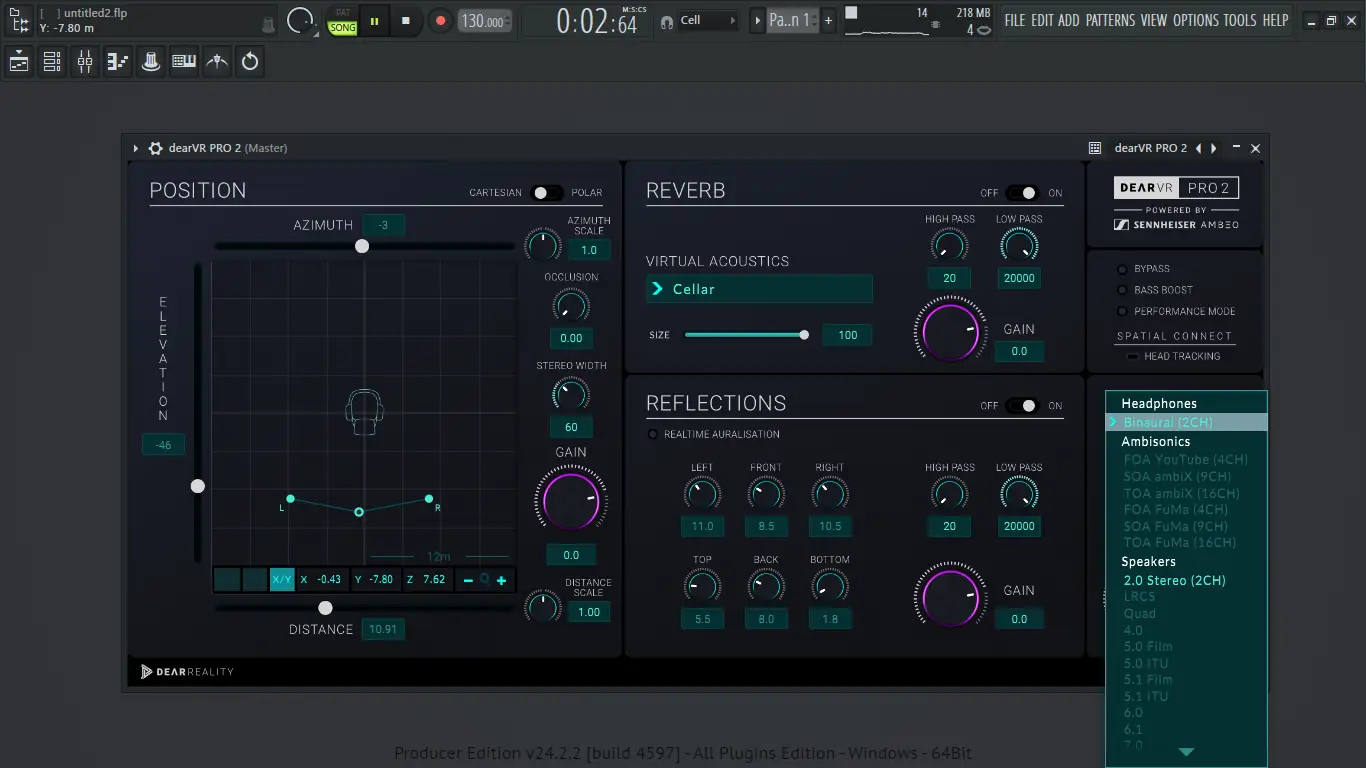Click the tempo tapper toolbar icon
Screen dimensions: 1366x768
[217, 62]
